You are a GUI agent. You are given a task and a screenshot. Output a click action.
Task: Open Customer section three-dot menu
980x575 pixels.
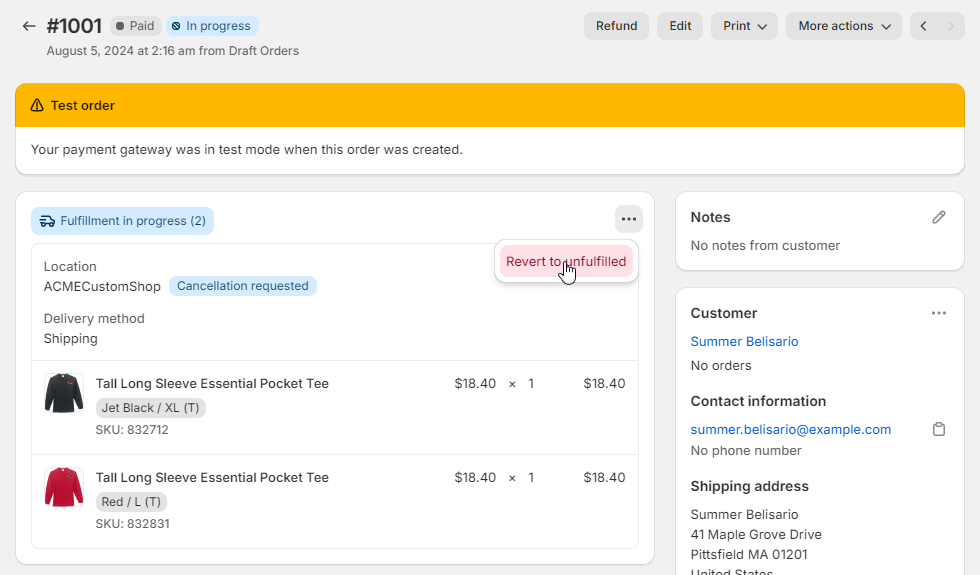pyautogui.click(x=938, y=313)
